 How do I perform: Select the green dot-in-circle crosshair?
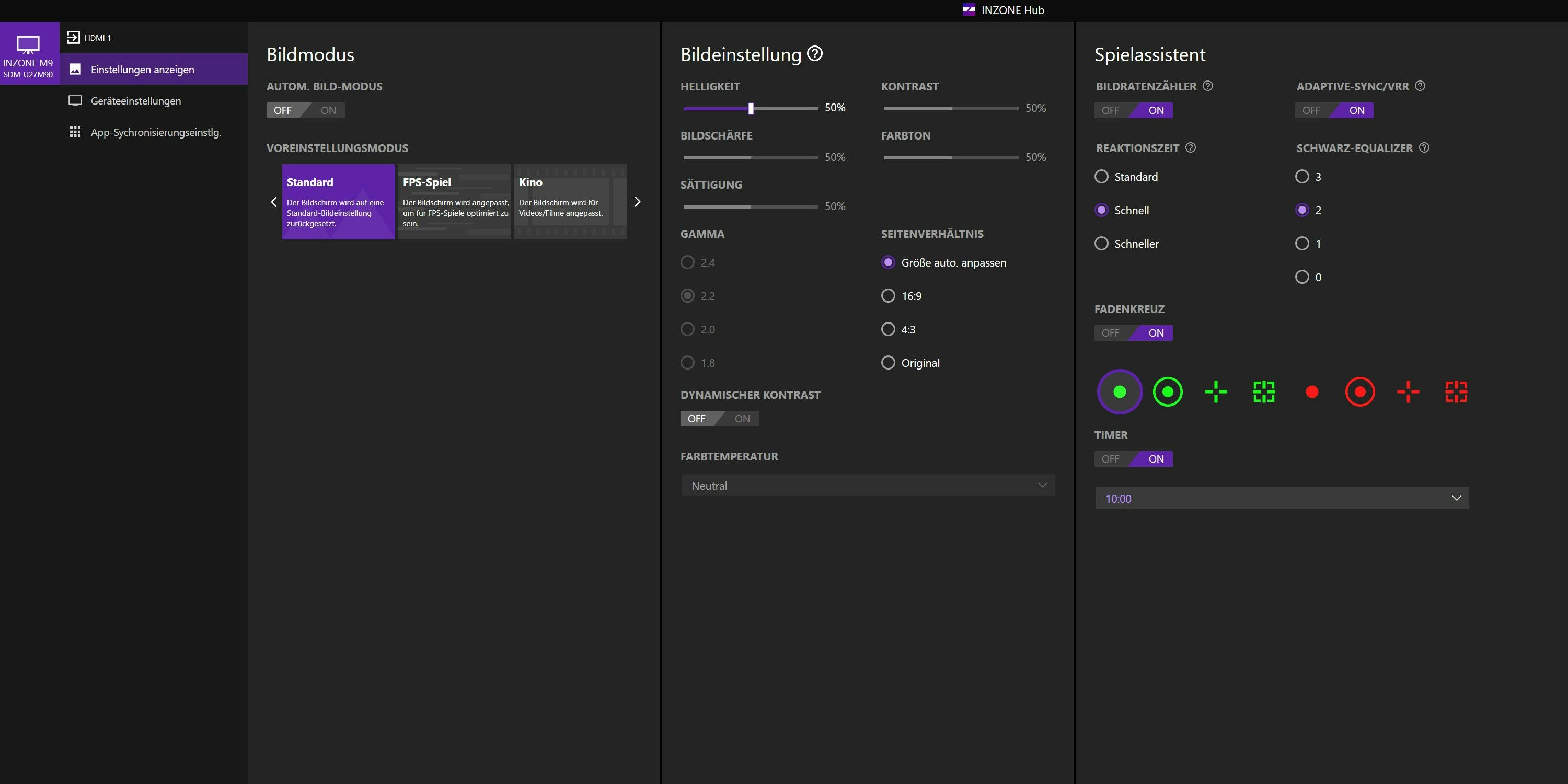(x=1168, y=392)
